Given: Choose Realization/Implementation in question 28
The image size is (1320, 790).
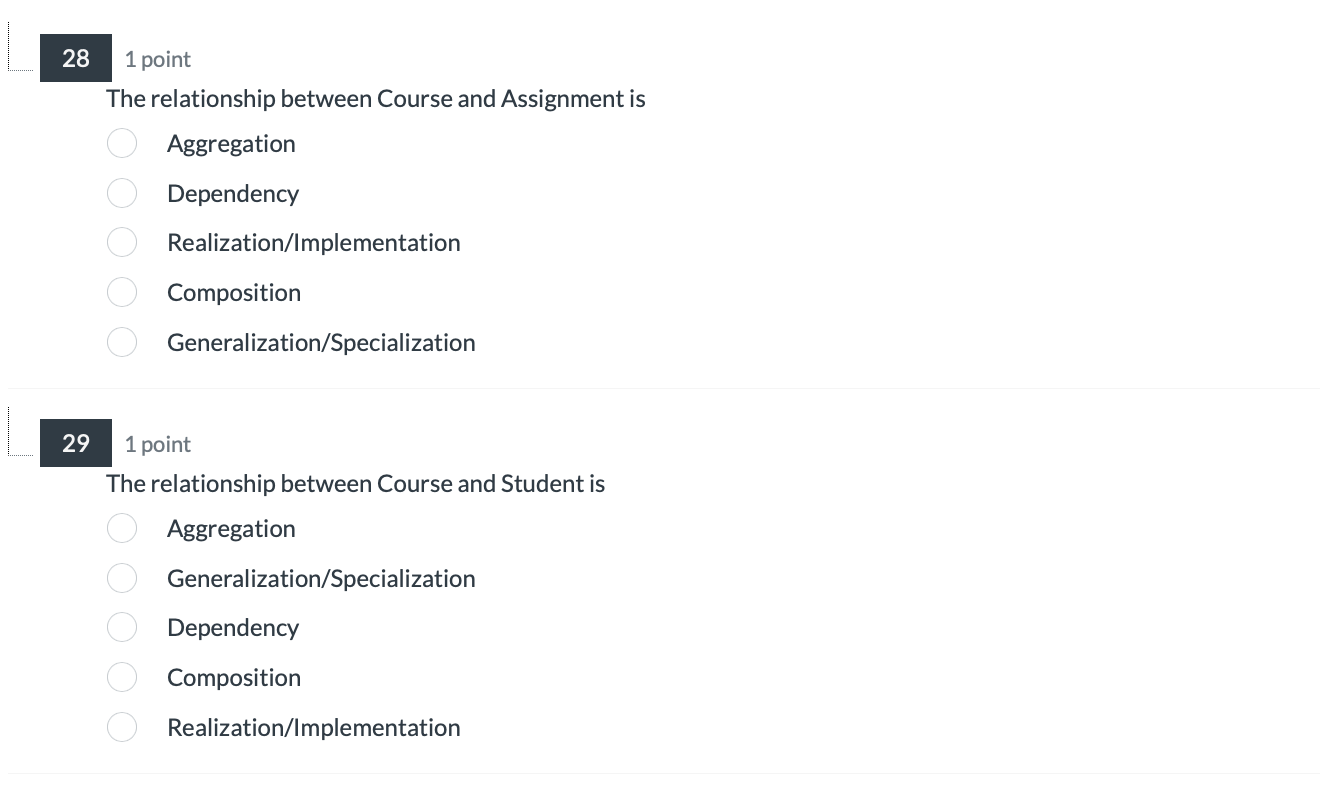Looking at the screenshot, I should click(x=122, y=242).
